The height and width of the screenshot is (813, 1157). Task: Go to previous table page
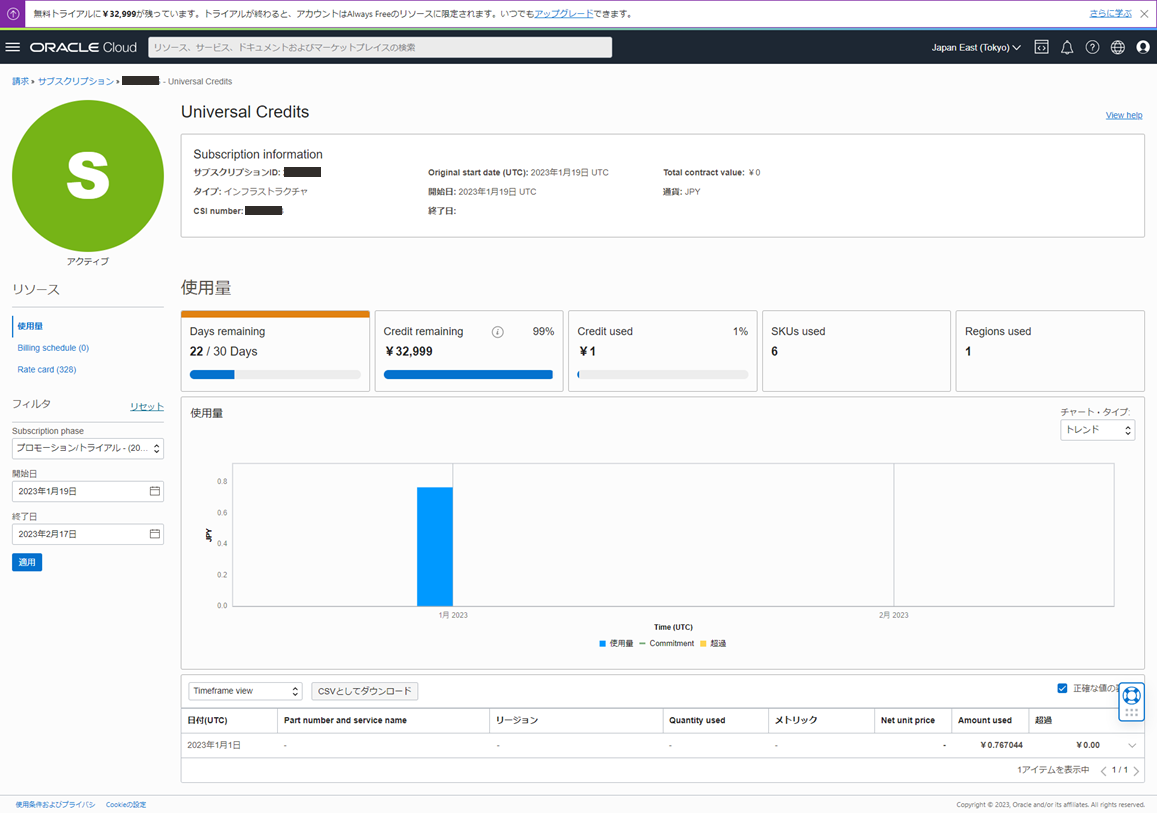tap(1103, 771)
